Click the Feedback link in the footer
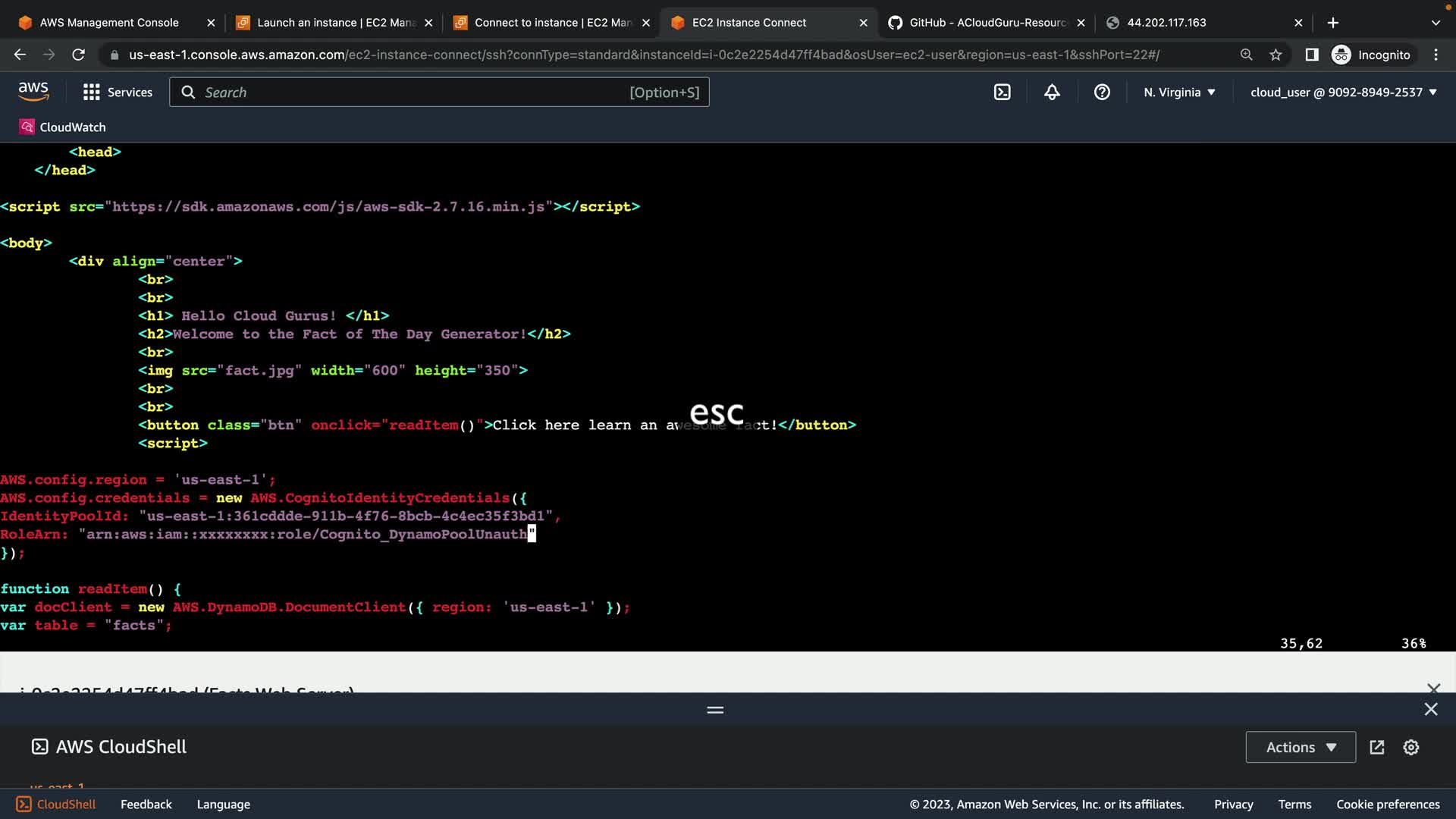This screenshot has height=819, width=1456. tap(146, 804)
